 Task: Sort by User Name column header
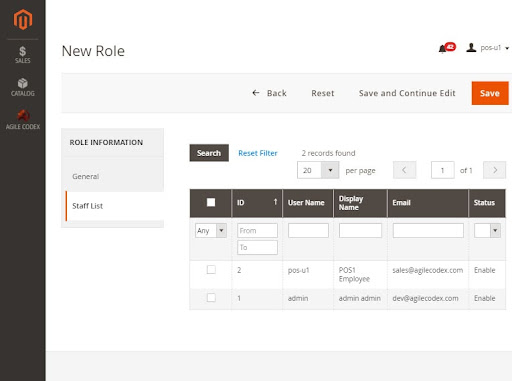point(308,203)
